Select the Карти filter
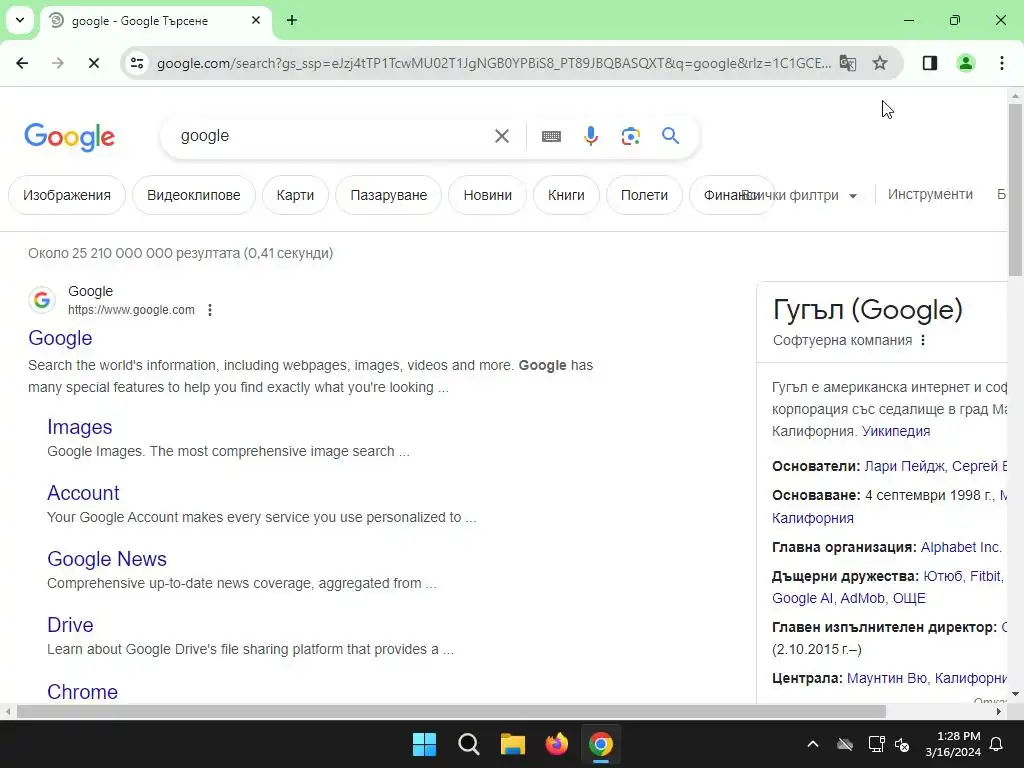 [x=295, y=195]
